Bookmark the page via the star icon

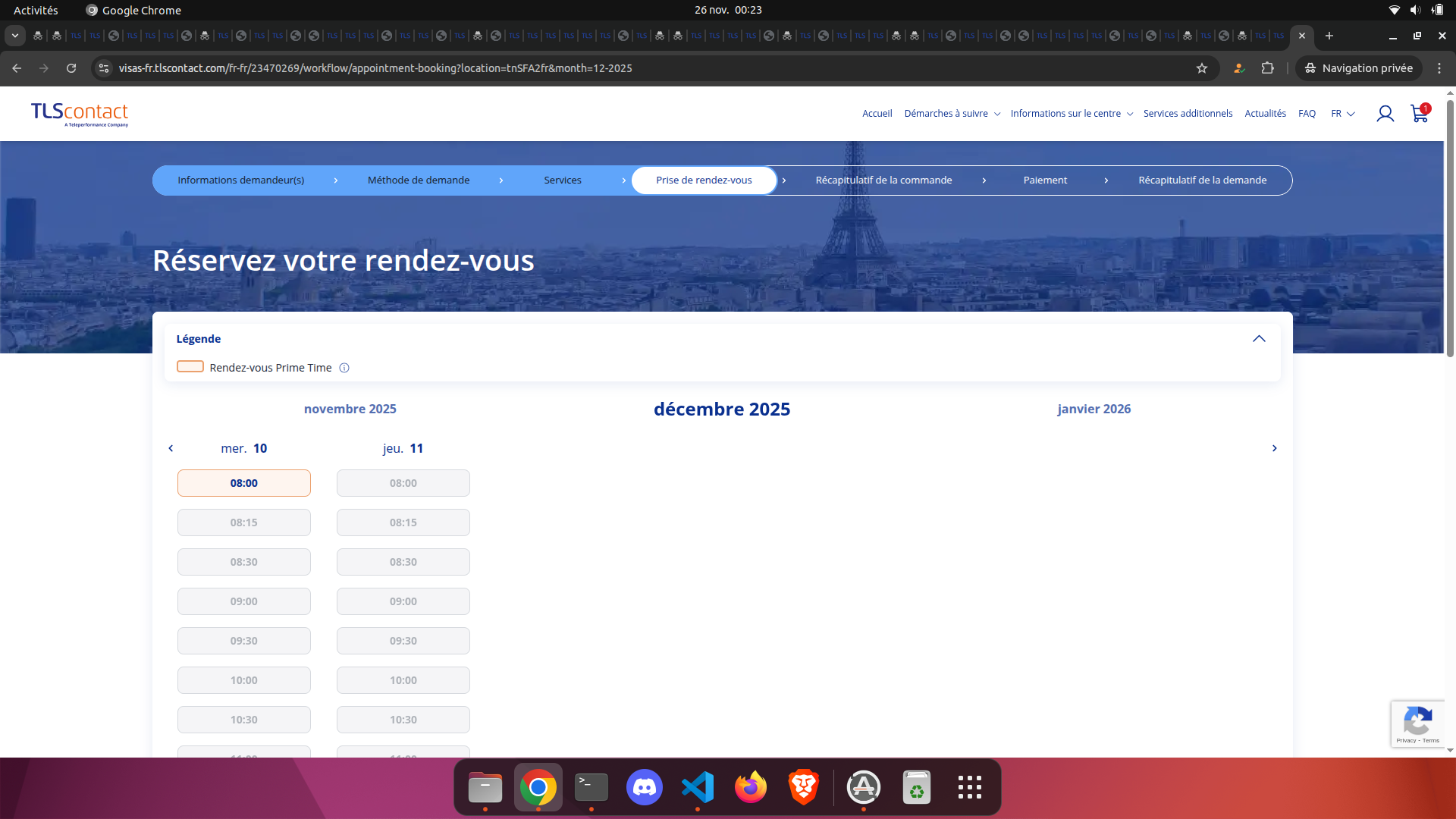point(1202,68)
